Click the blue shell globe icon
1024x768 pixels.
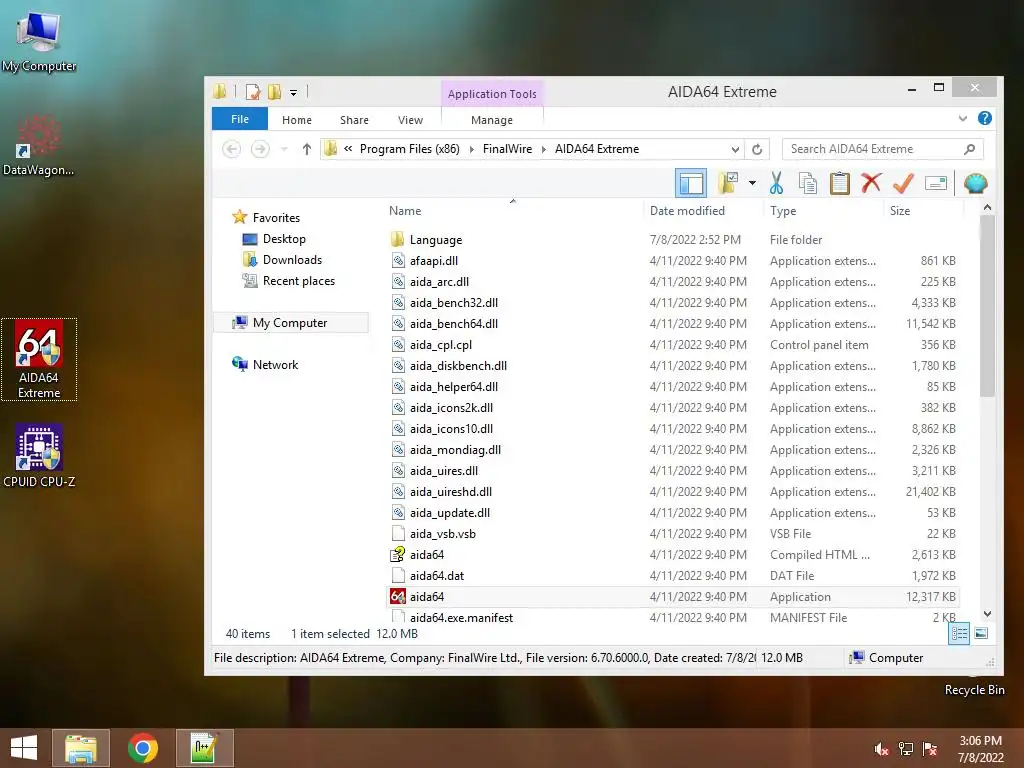pyautogui.click(x=976, y=184)
